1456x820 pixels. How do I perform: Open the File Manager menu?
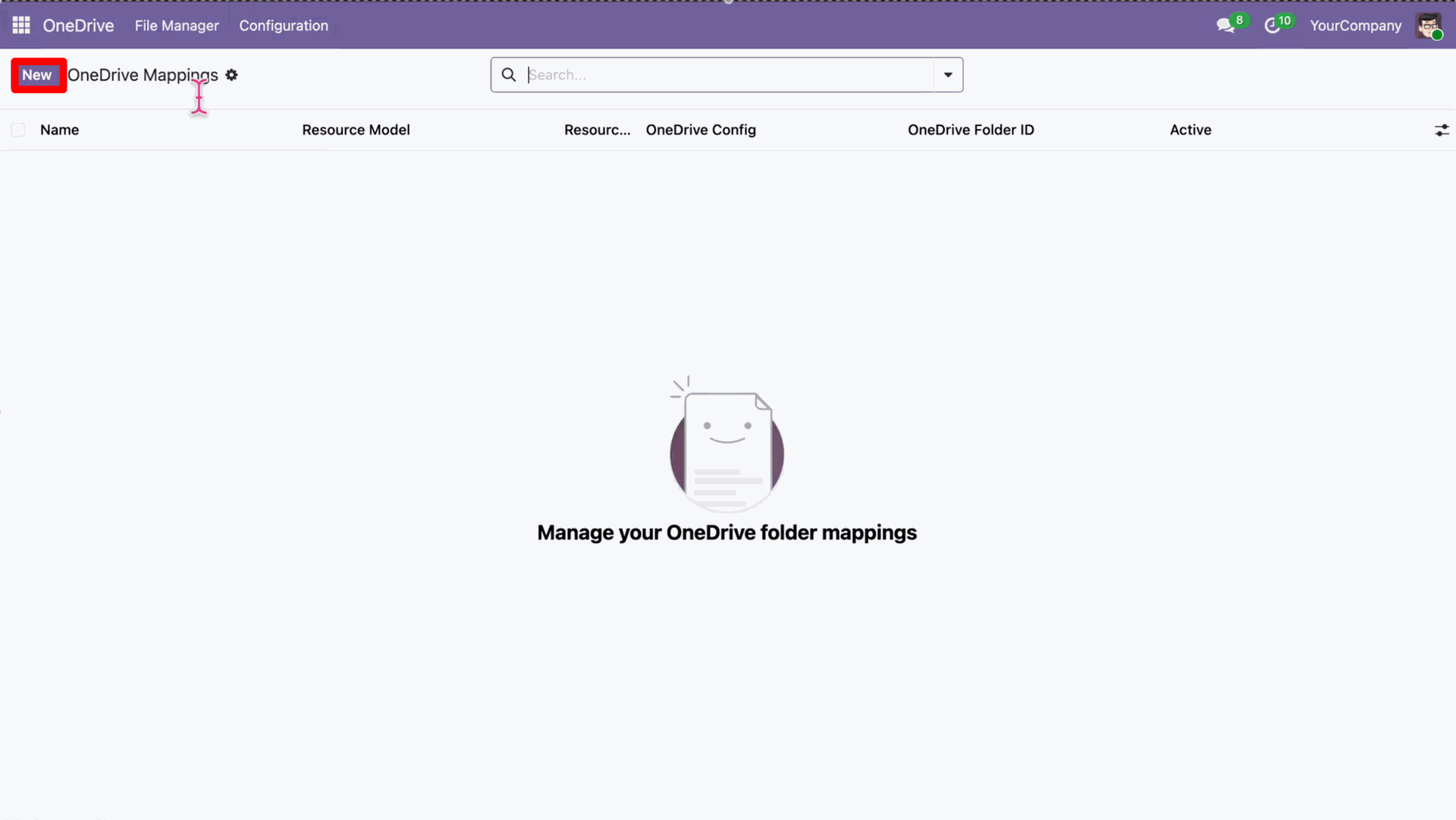pos(177,25)
